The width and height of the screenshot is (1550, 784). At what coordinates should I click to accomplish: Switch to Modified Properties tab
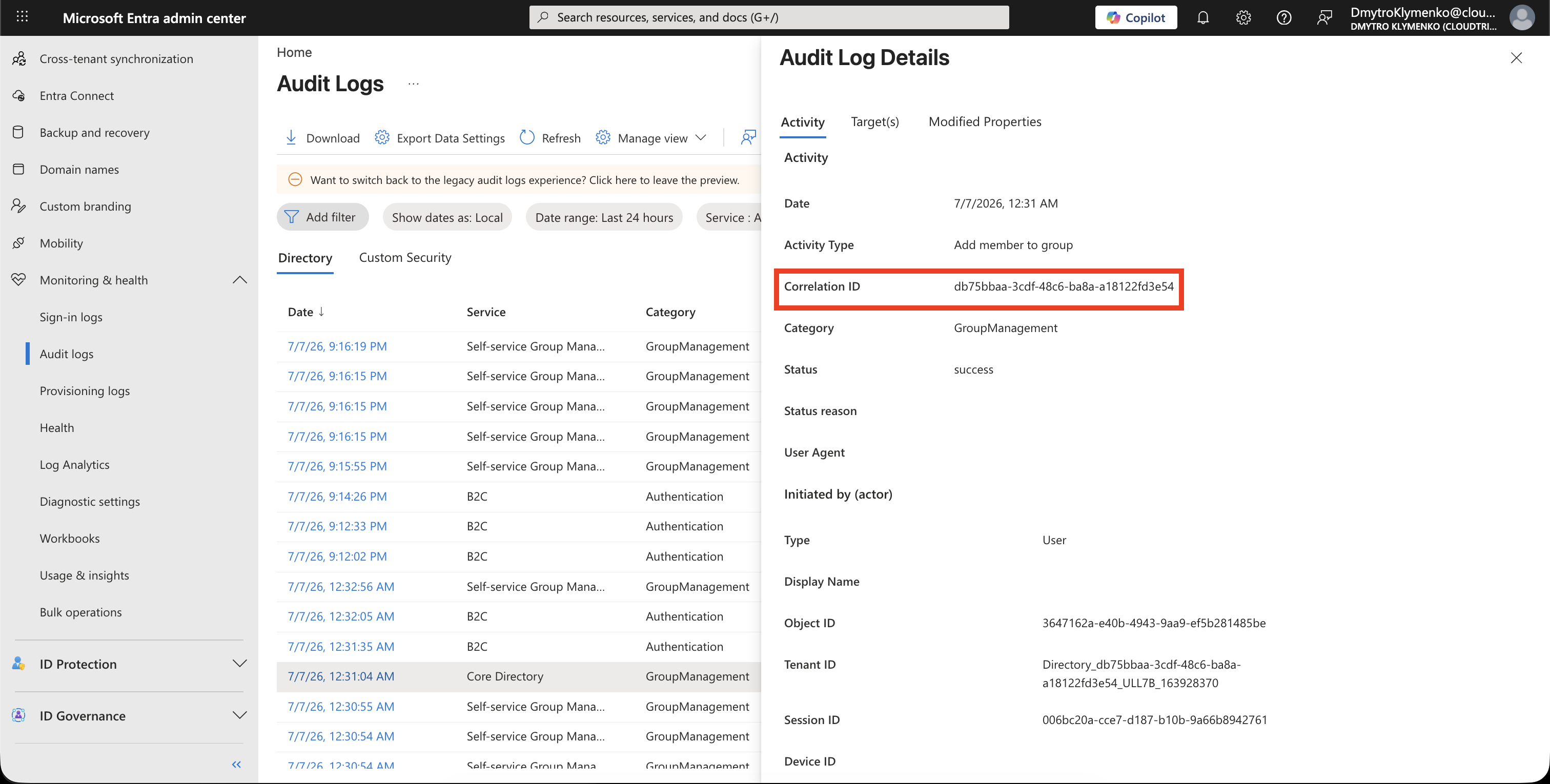985,121
